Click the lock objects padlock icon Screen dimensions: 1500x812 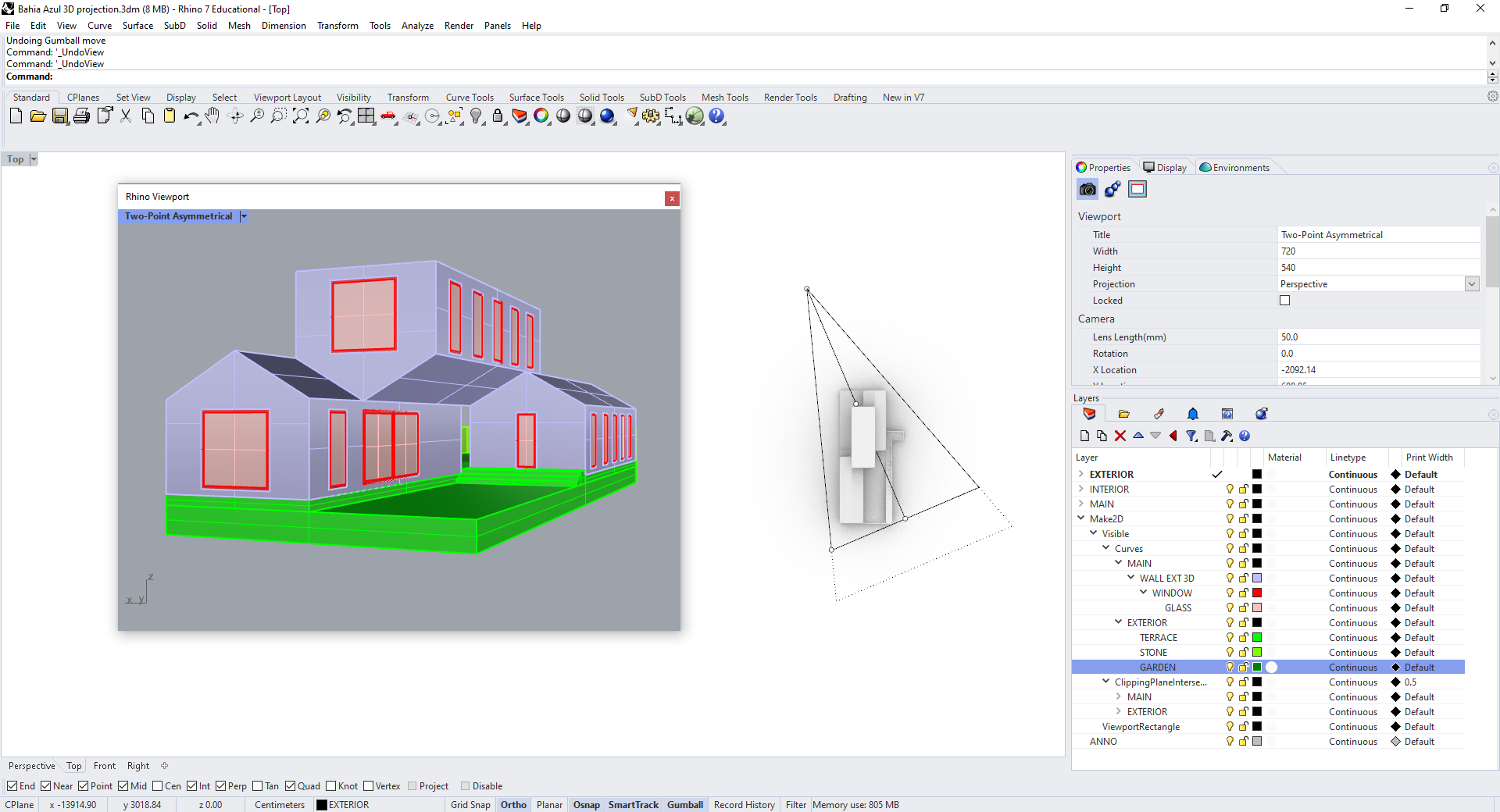tap(498, 116)
